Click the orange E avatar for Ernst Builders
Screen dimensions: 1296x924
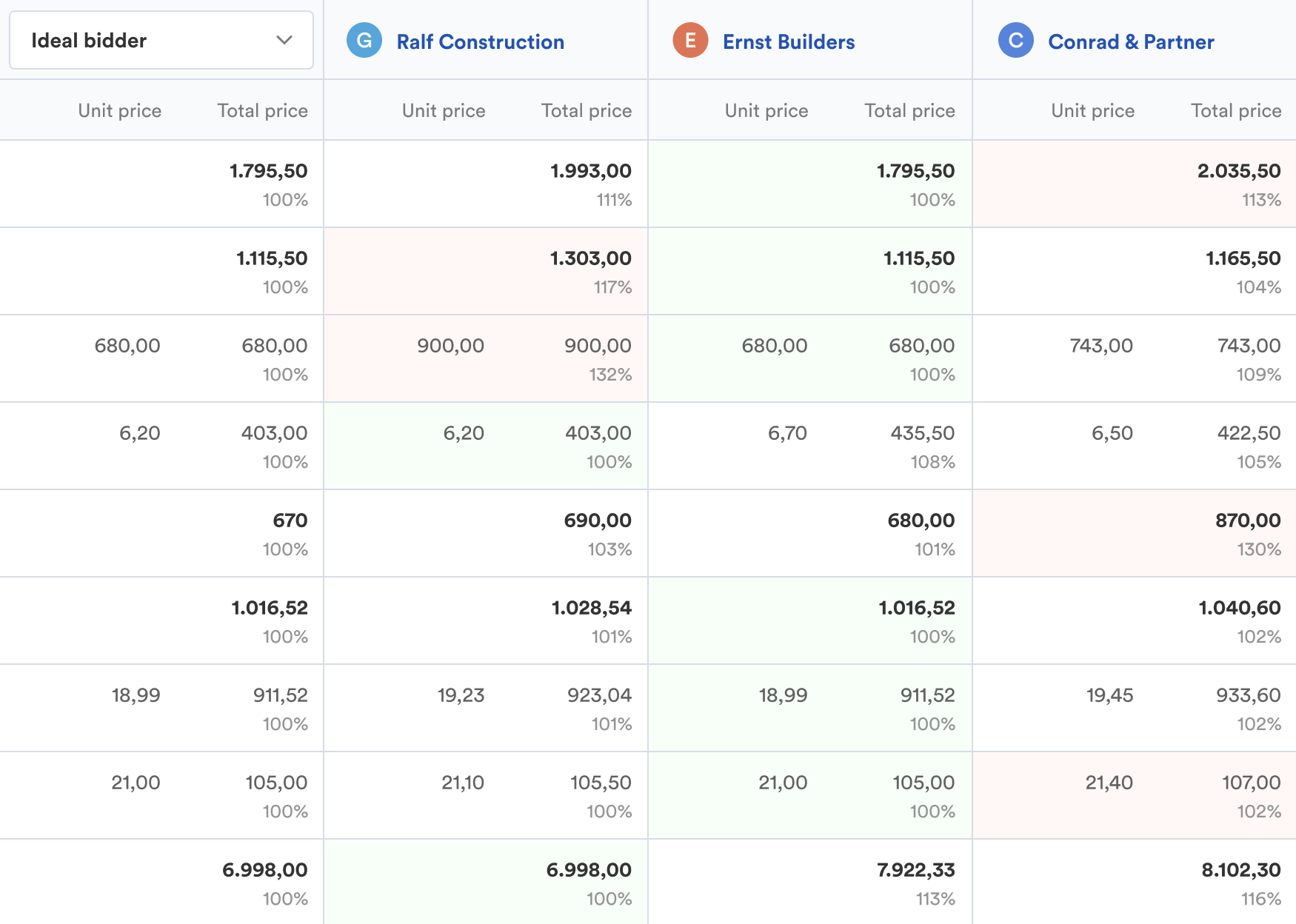point(690,41)
